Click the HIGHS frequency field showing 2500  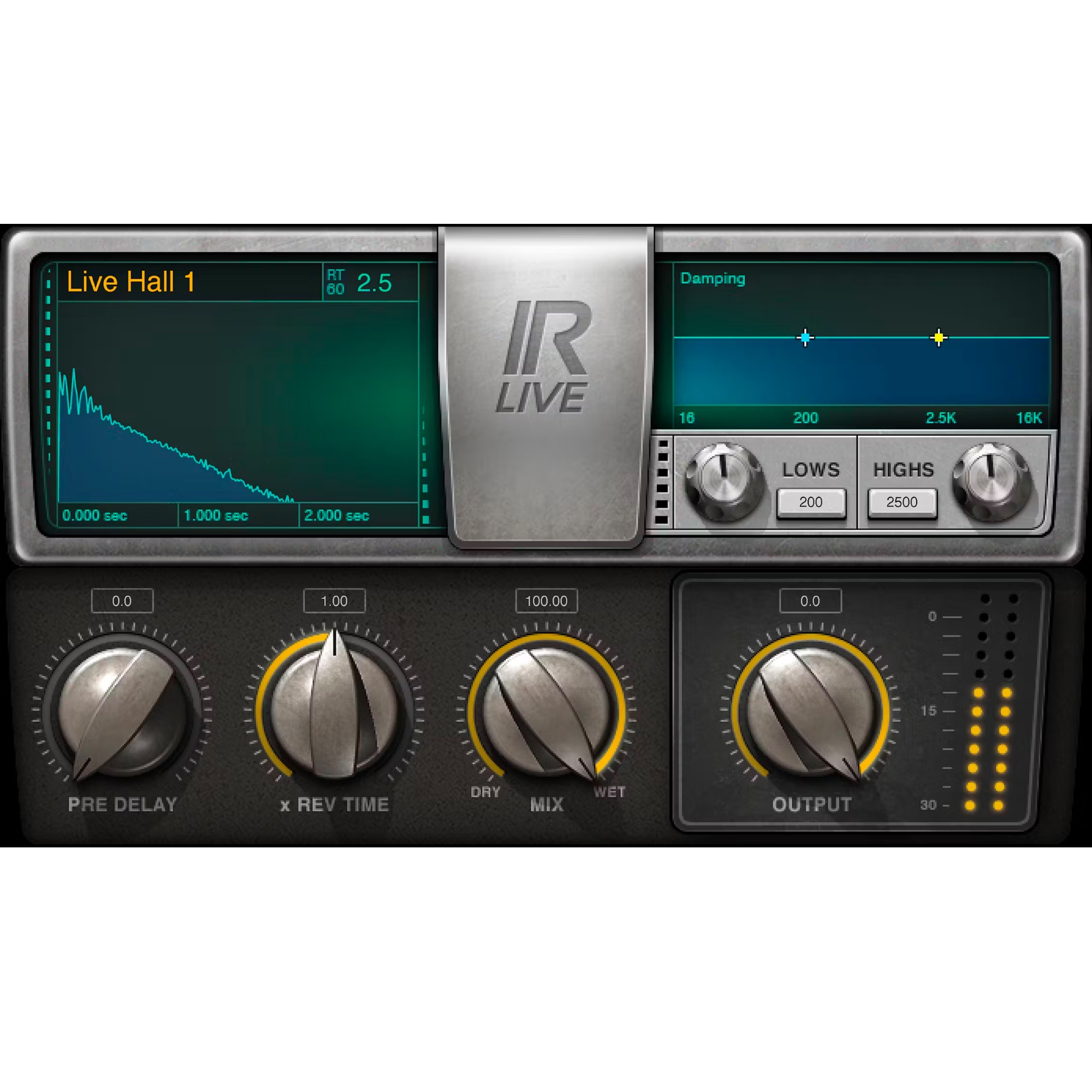[x=902, y=502]
